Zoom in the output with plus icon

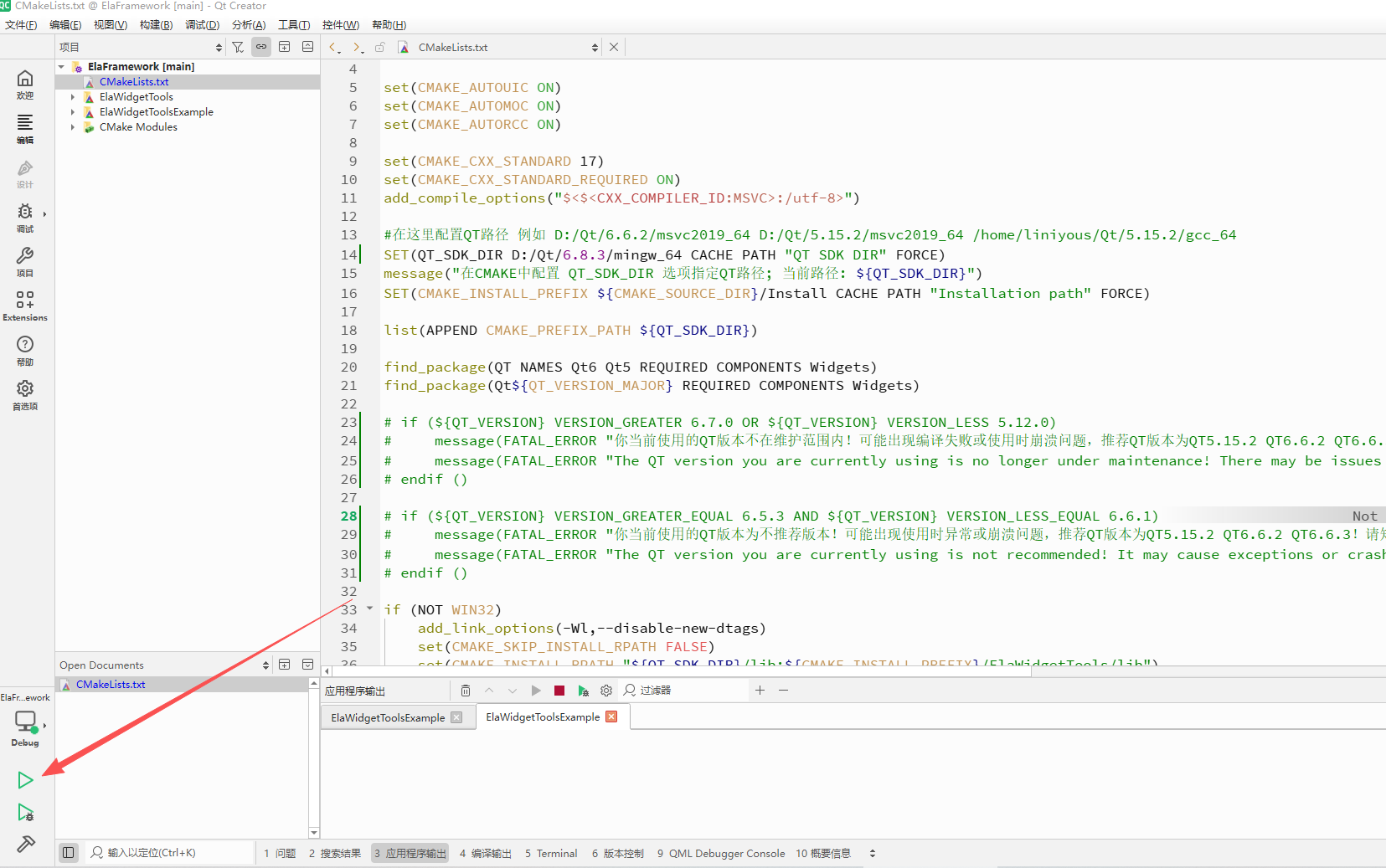click(760, 691)
